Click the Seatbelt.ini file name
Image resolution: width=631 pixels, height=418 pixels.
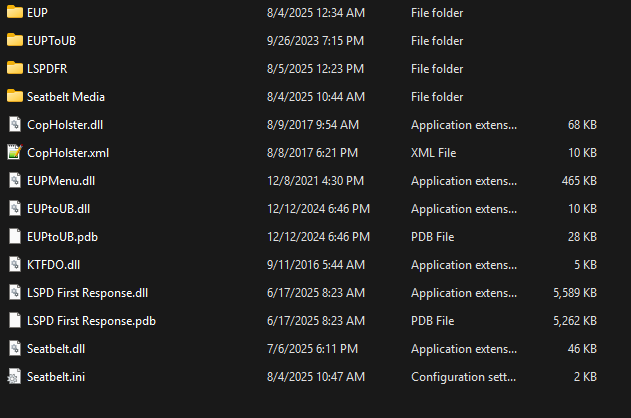click(x=54, y=377)
